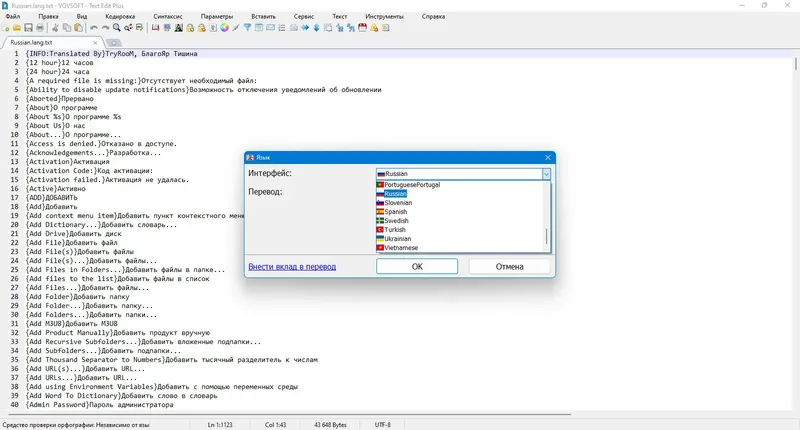The height and width of the screenshot is (430, 800).
Task: Click the envelope toolbar icon
Action: pos(270,28)
